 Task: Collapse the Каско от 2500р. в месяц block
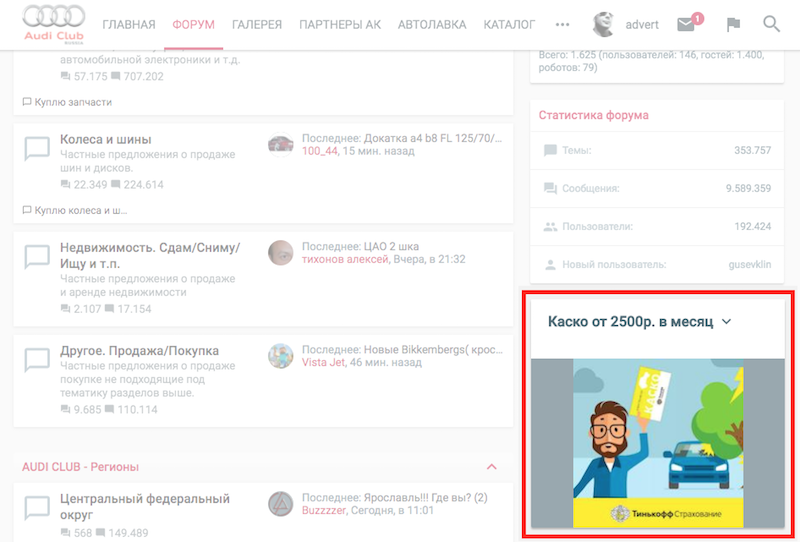point(727,322)
